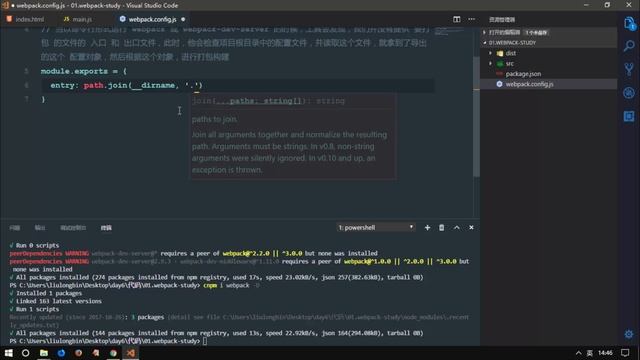Click the path.join entry code line
This screenshot has height=360, width=640.
127,85
